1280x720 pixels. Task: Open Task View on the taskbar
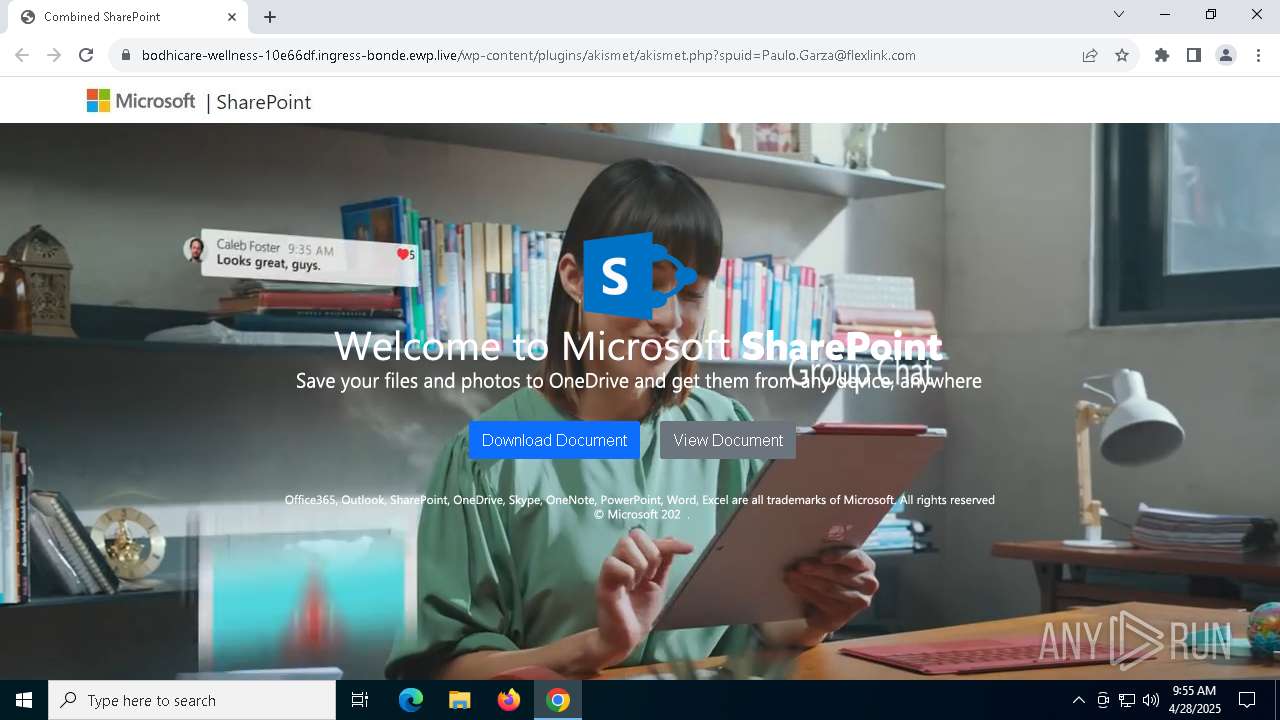360,700
